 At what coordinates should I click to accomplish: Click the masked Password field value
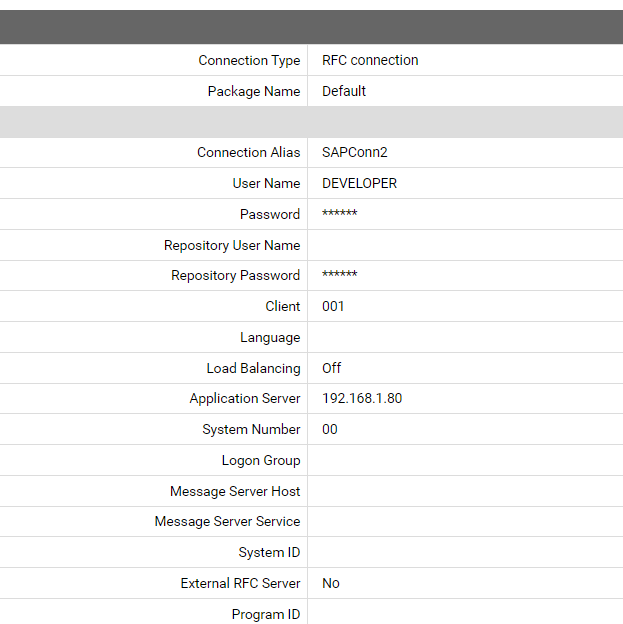click(x=340, y=214)
